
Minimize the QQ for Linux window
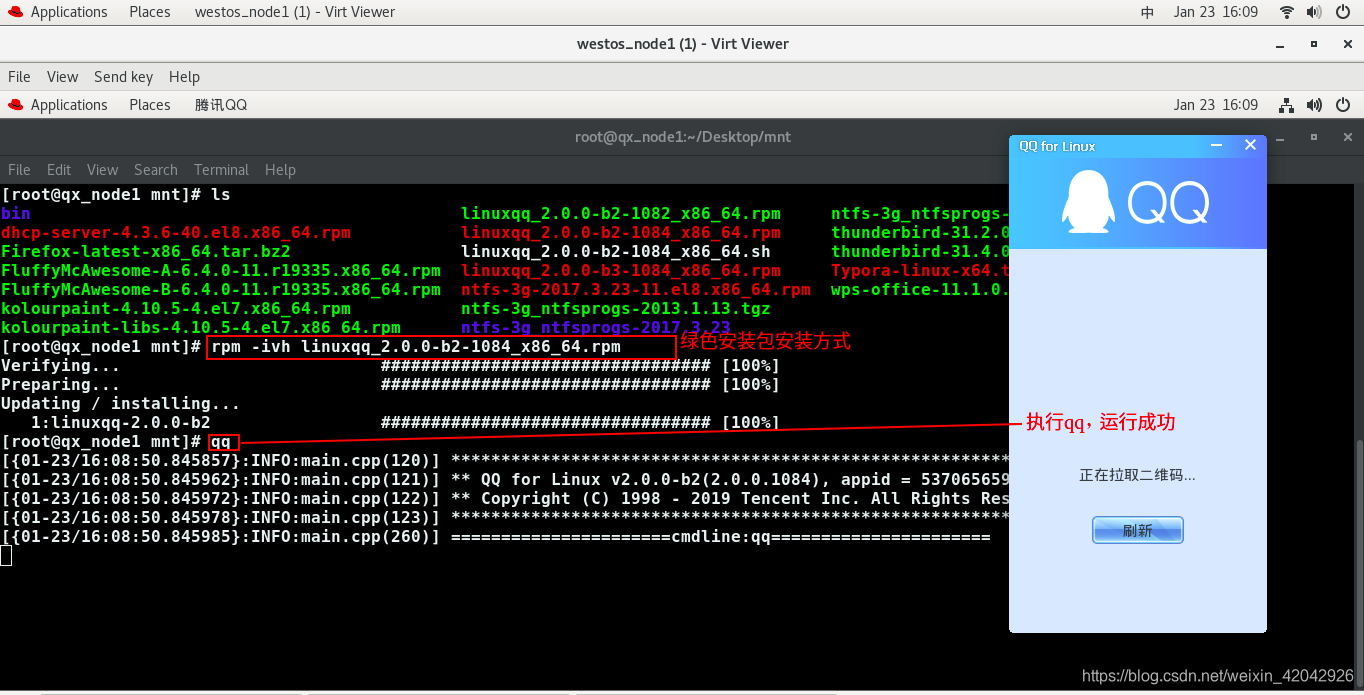pyautogui.click(x=1217, y=146)
